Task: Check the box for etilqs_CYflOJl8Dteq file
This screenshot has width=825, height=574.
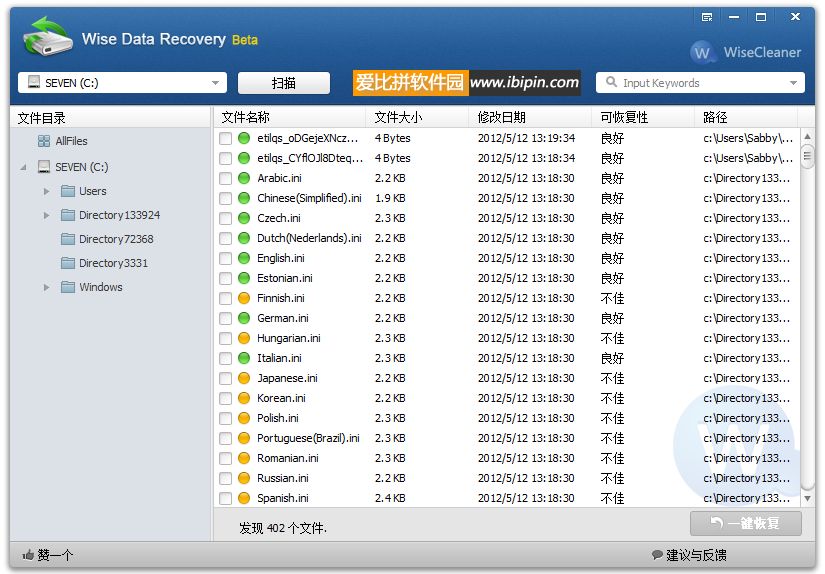Action: 225,158
